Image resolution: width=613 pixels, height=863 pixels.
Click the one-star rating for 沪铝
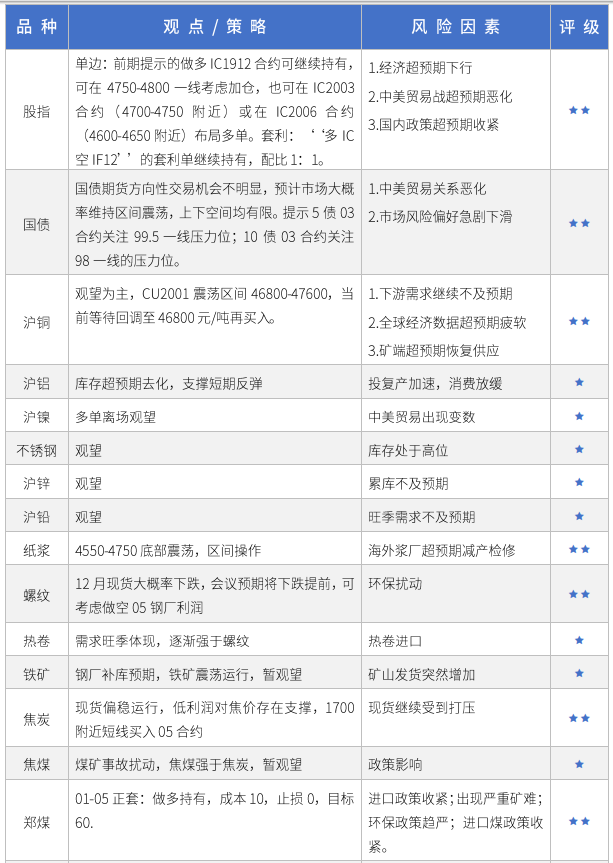coord(579,382)
